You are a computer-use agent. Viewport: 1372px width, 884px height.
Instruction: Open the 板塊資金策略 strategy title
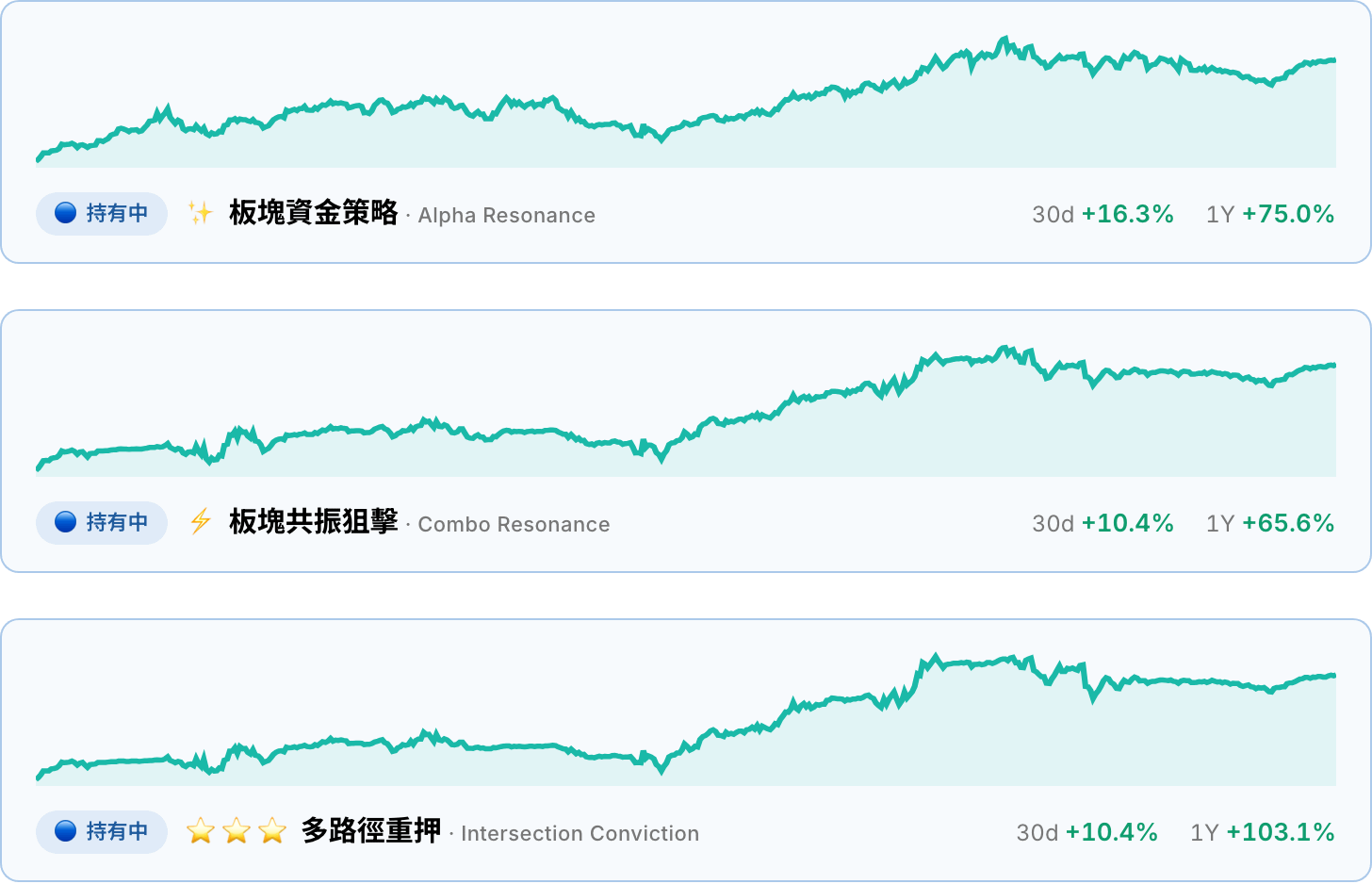(314, 213)
